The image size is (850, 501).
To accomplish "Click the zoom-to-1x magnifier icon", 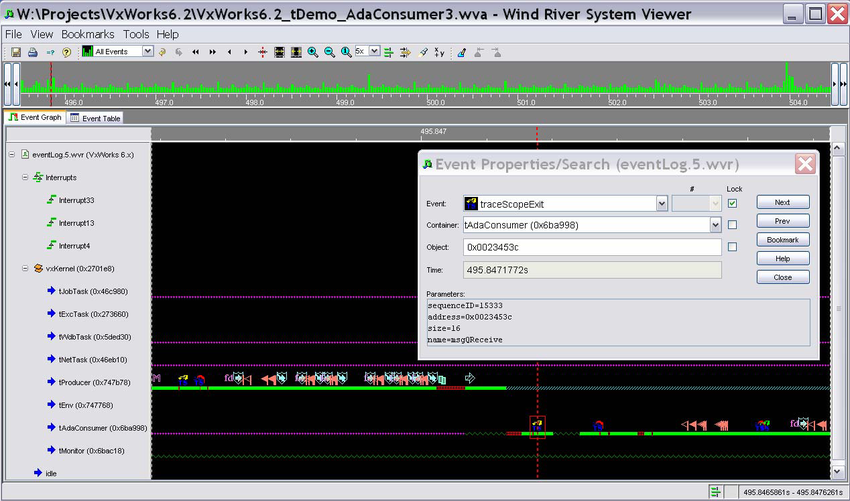I will 346,52.
